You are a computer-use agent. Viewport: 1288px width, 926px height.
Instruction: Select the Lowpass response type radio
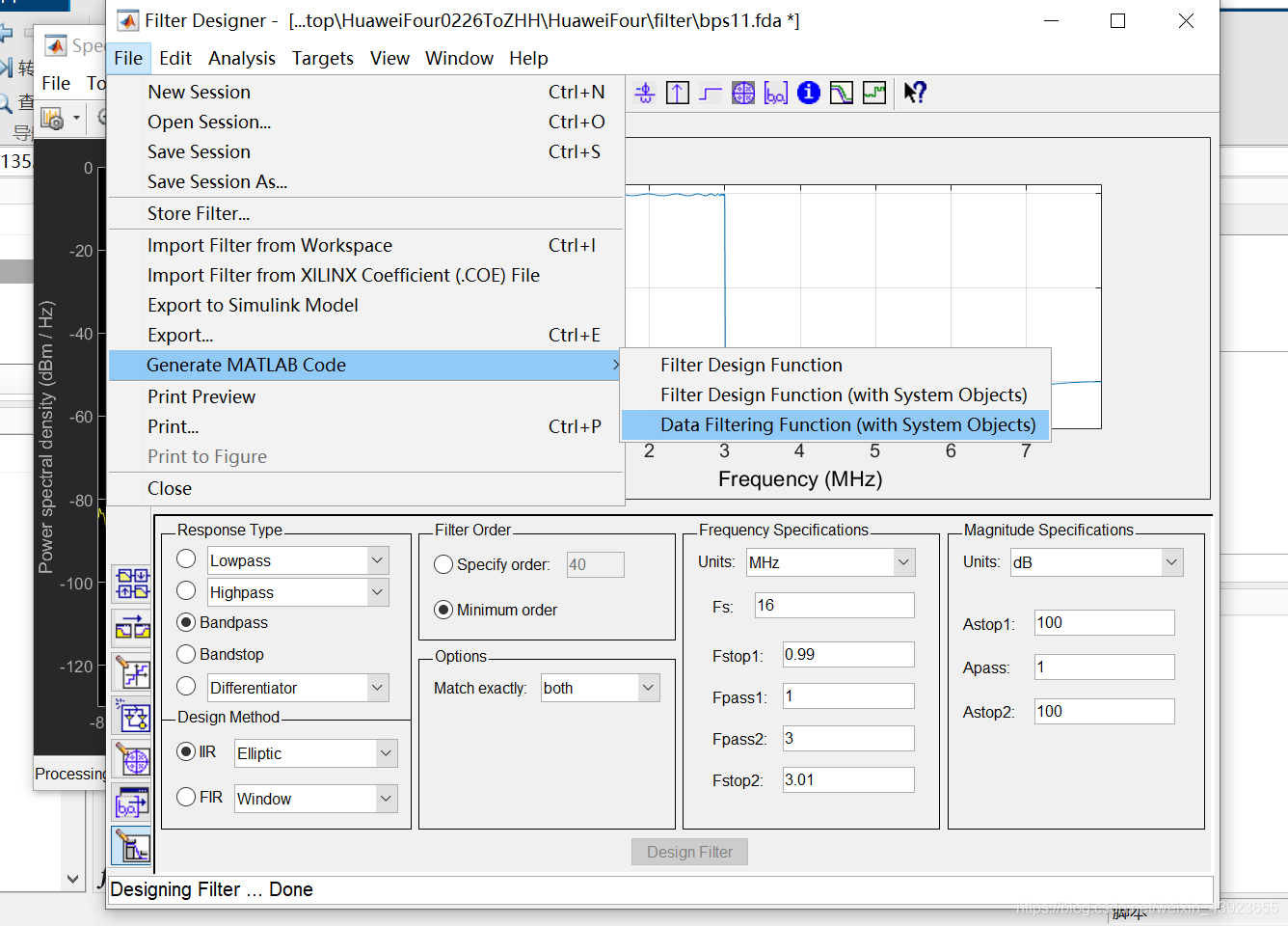(x=187, y=559)
